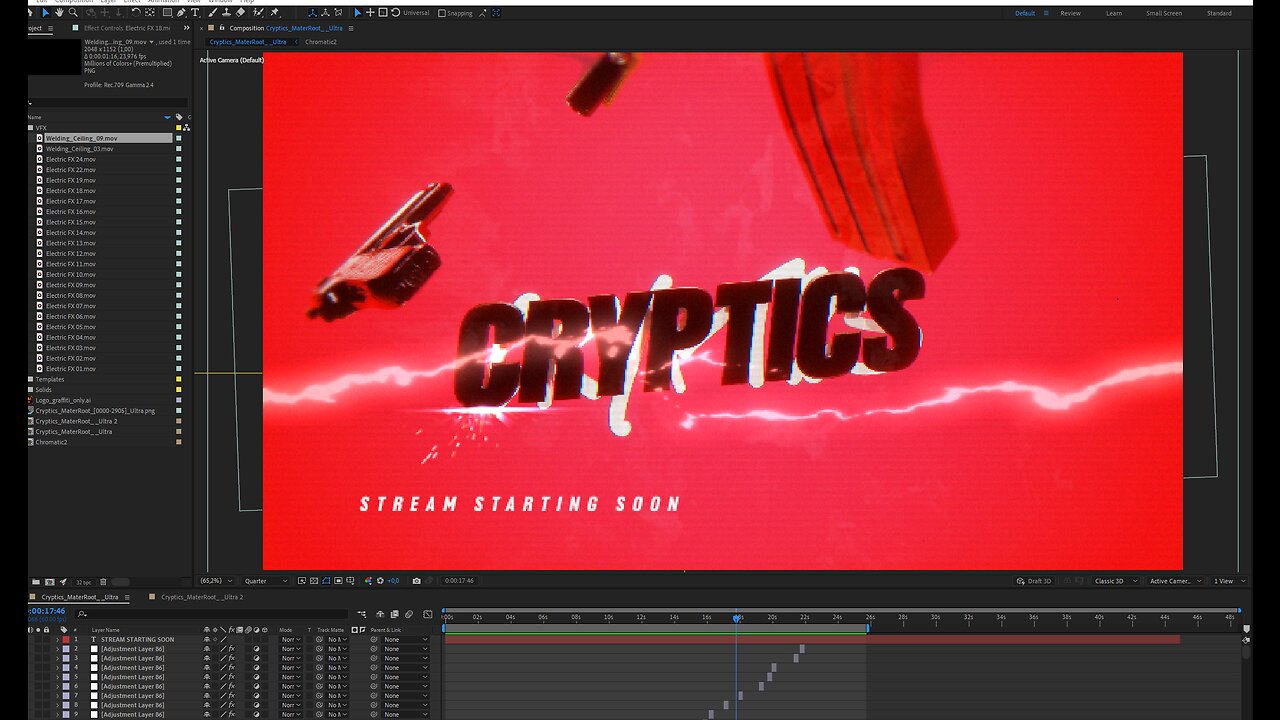Select the Eraser tool
The height and width of the screenshot is (720, 1280).
[240, 13]
